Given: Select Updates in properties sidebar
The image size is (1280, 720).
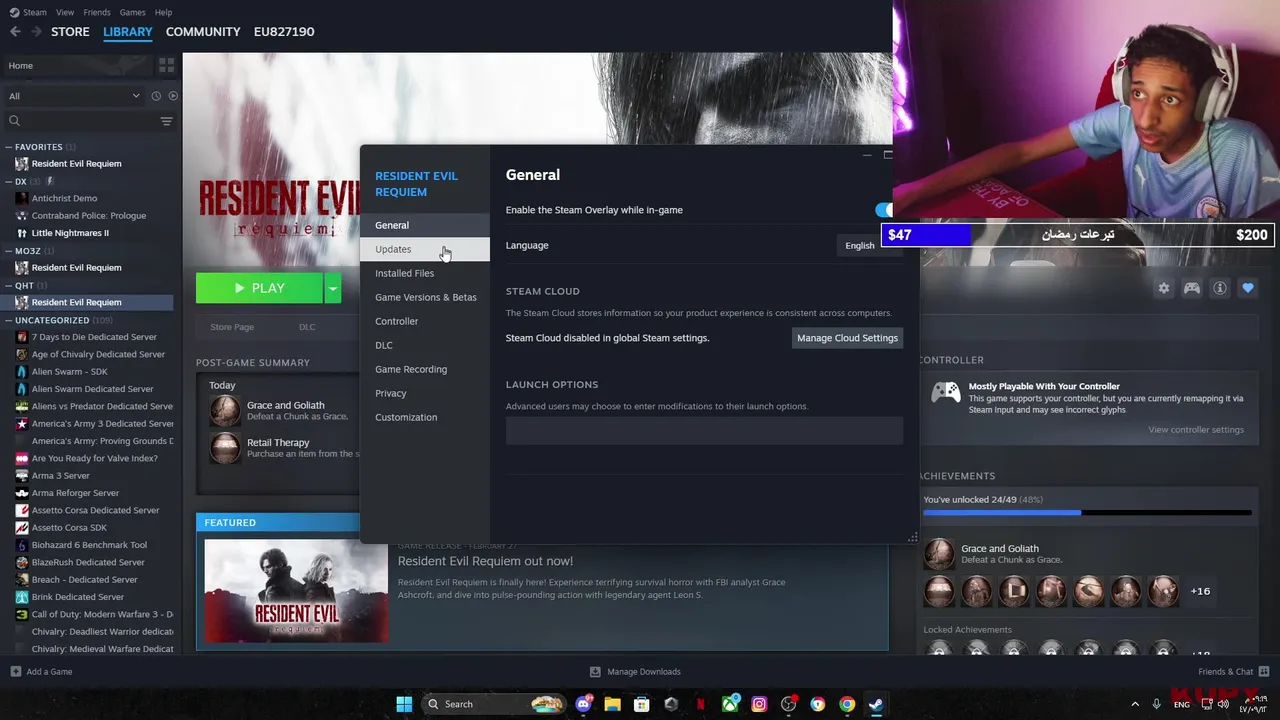Looking at the screenshot, I should (x=425, y=249).
